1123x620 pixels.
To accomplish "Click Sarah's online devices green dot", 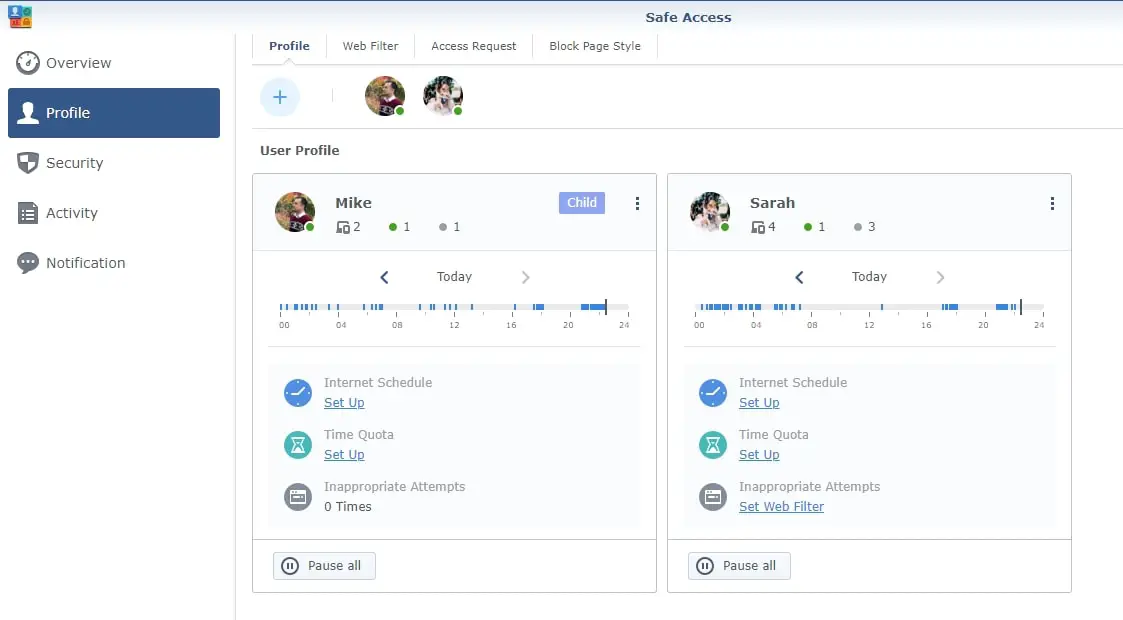I will coord(808,227).
